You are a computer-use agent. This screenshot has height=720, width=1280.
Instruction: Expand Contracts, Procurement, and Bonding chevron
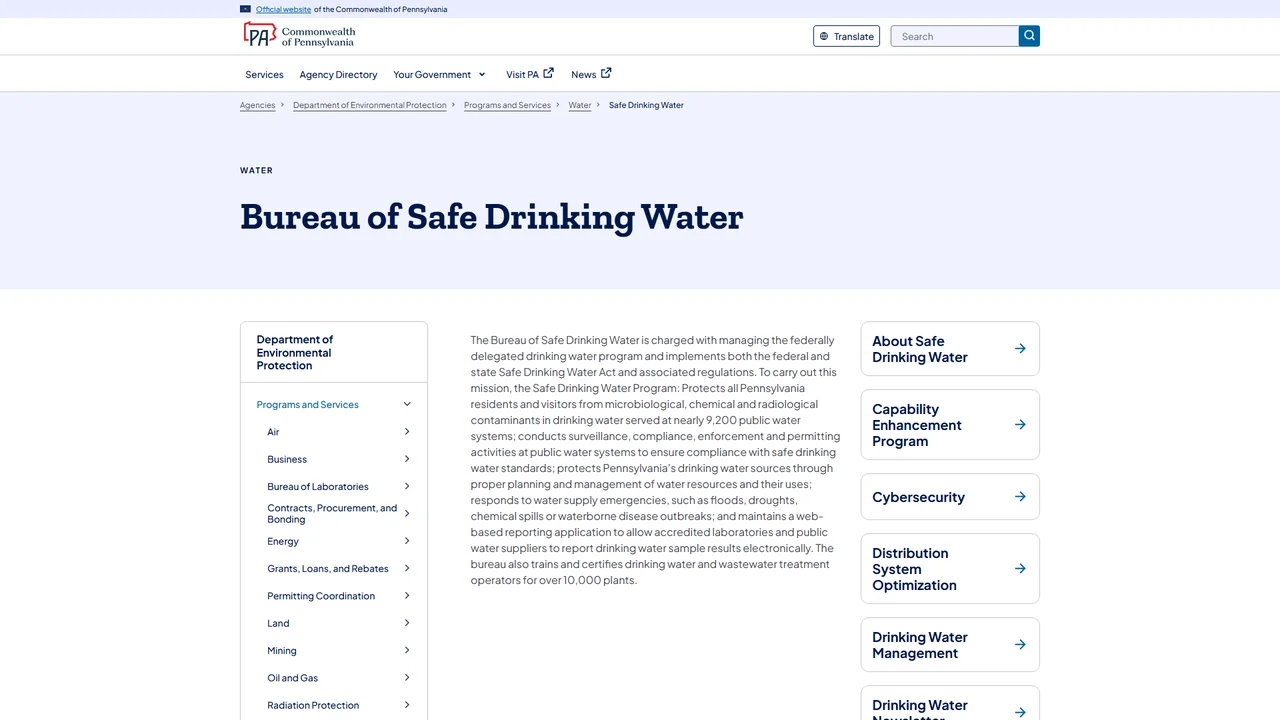[407, 514]
